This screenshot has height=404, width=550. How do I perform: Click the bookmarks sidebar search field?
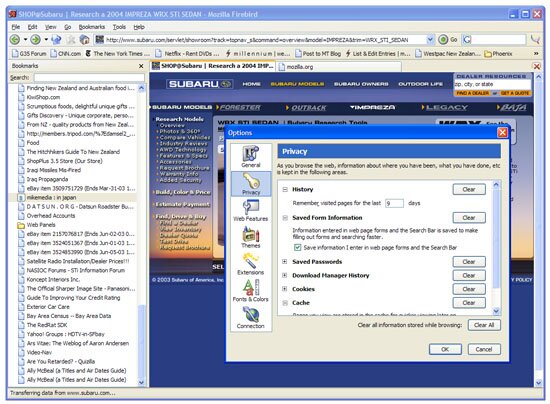click(x=89, y=78)
